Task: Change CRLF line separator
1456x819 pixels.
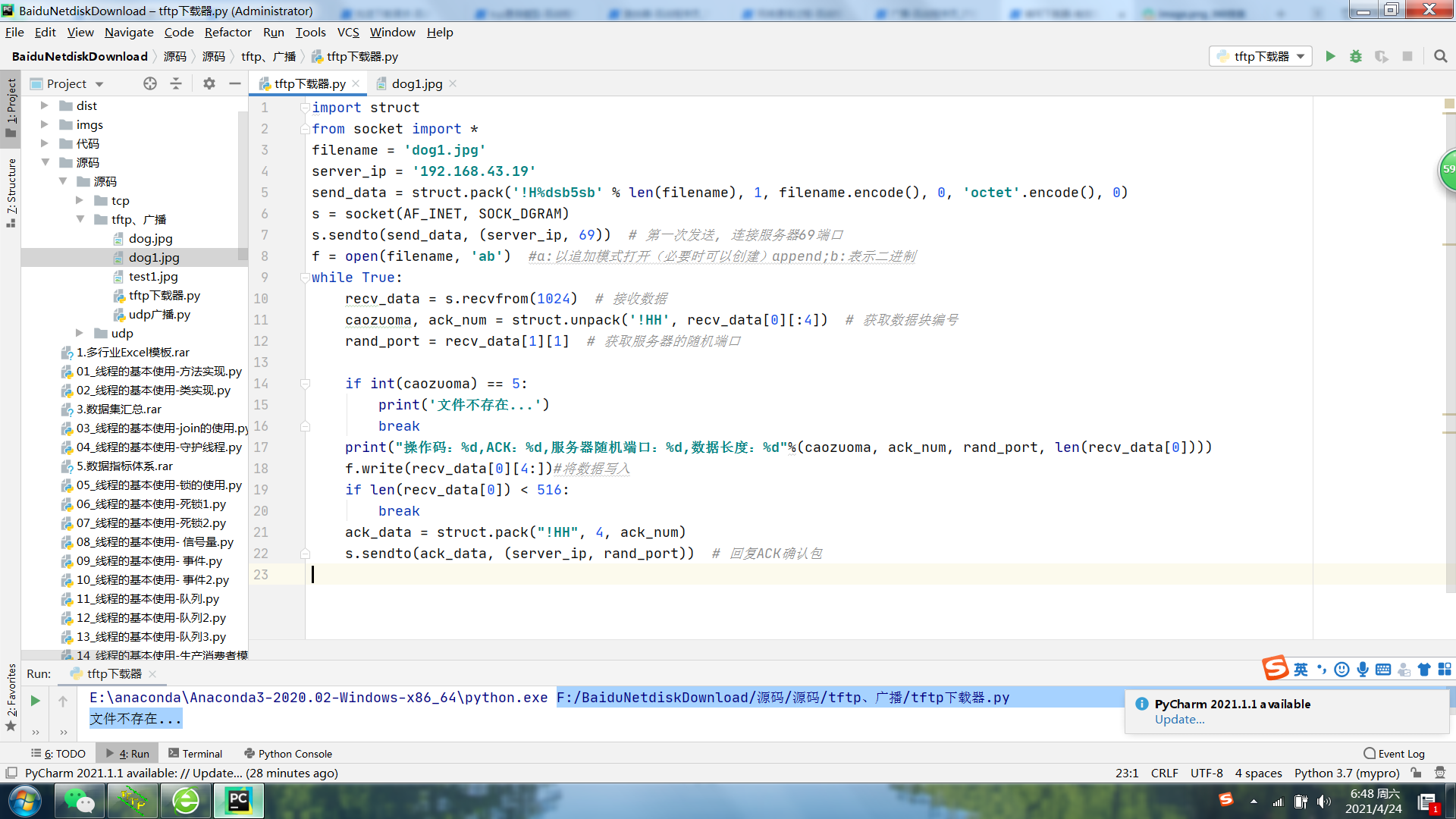Action: click(x=1164, y=773)
